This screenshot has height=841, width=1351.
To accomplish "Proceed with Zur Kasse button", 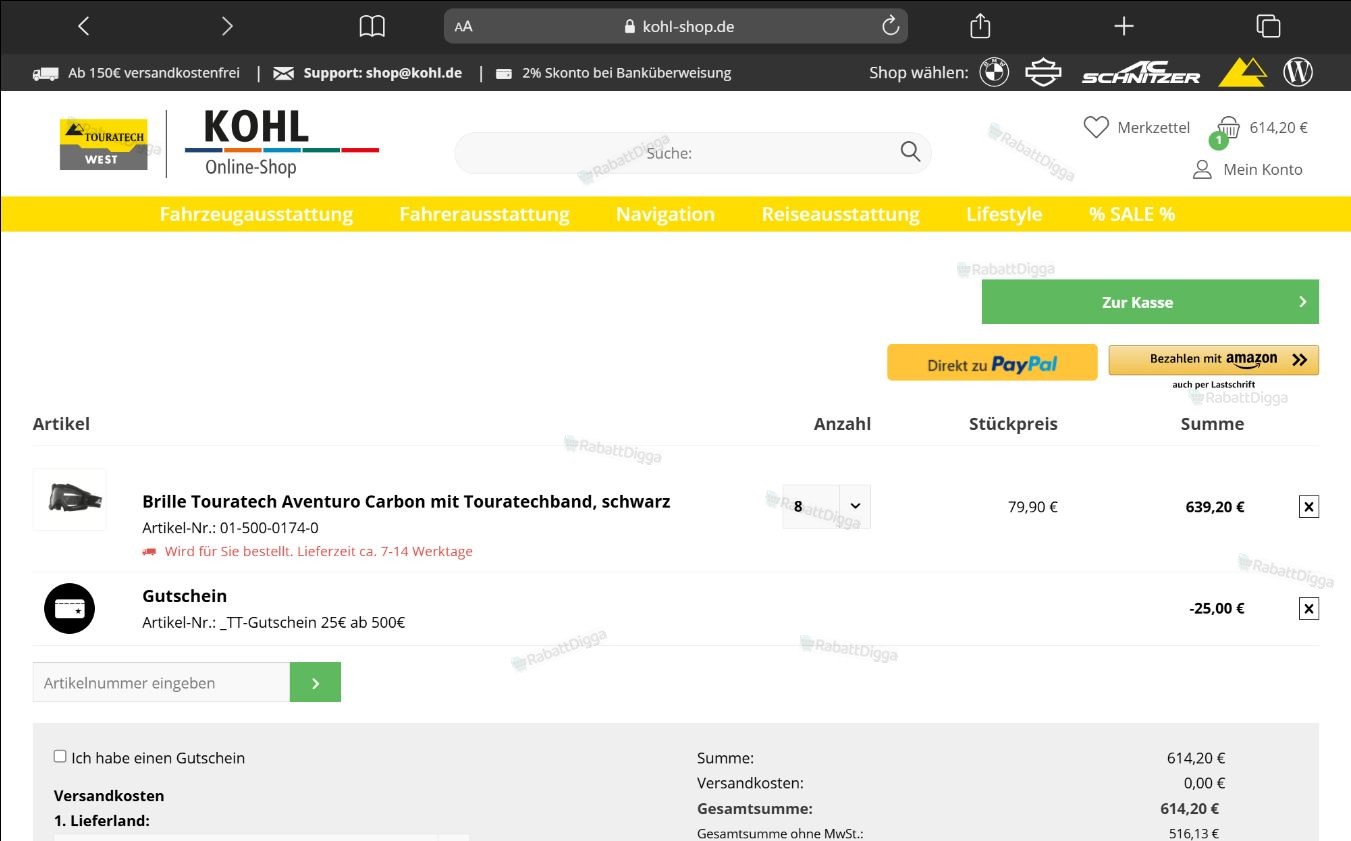I will tap(1150, 302).
